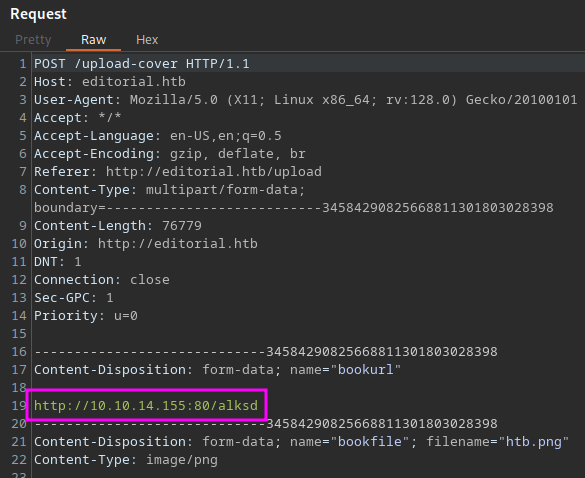Click the User-Agent header line
The width and height of the screenshot is (585, 478).
[306, 100]
